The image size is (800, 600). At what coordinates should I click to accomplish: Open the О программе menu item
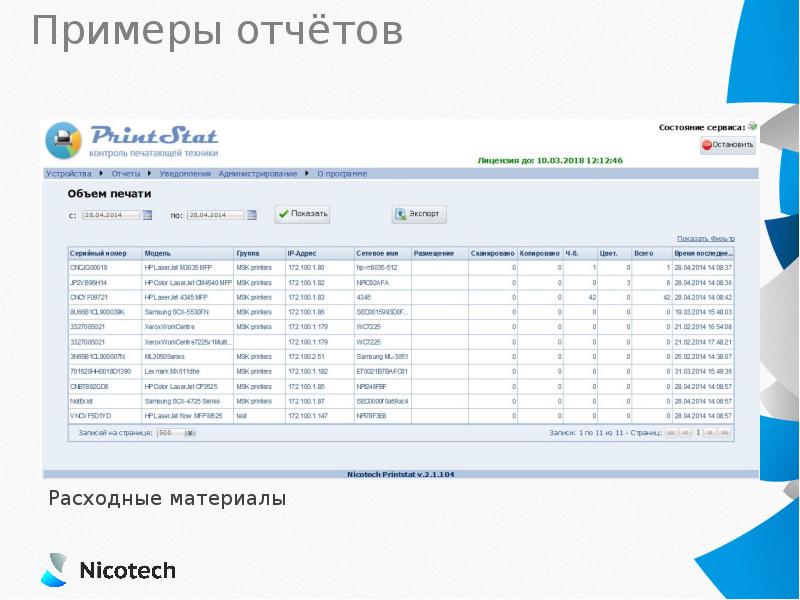342,174
